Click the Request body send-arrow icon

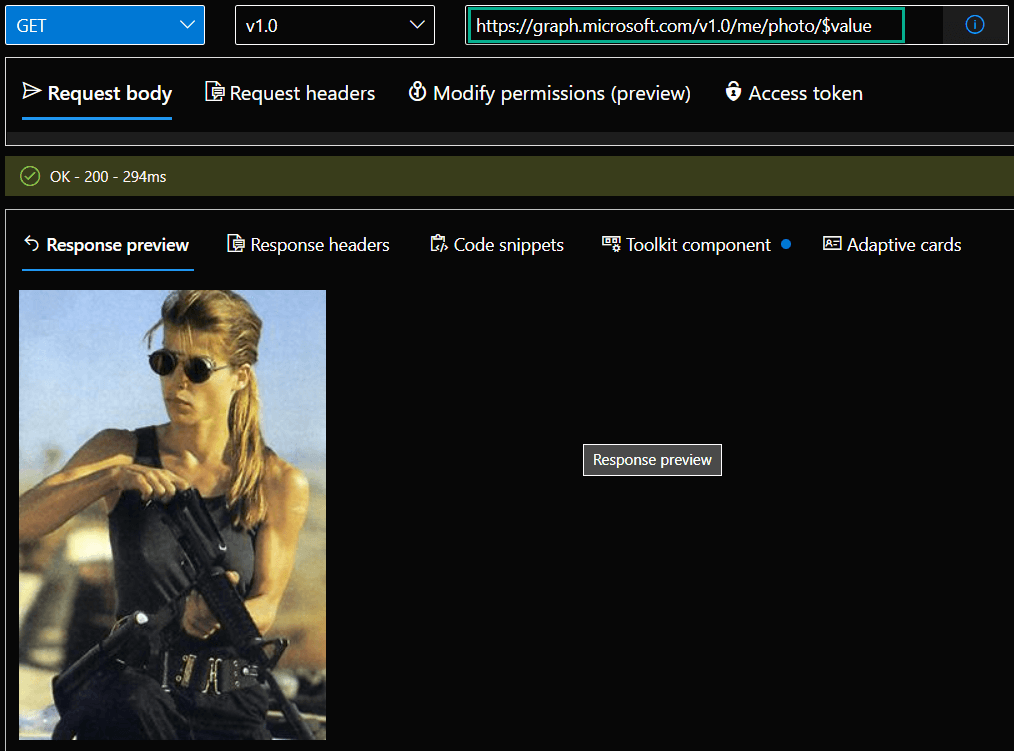pos(32,91)
